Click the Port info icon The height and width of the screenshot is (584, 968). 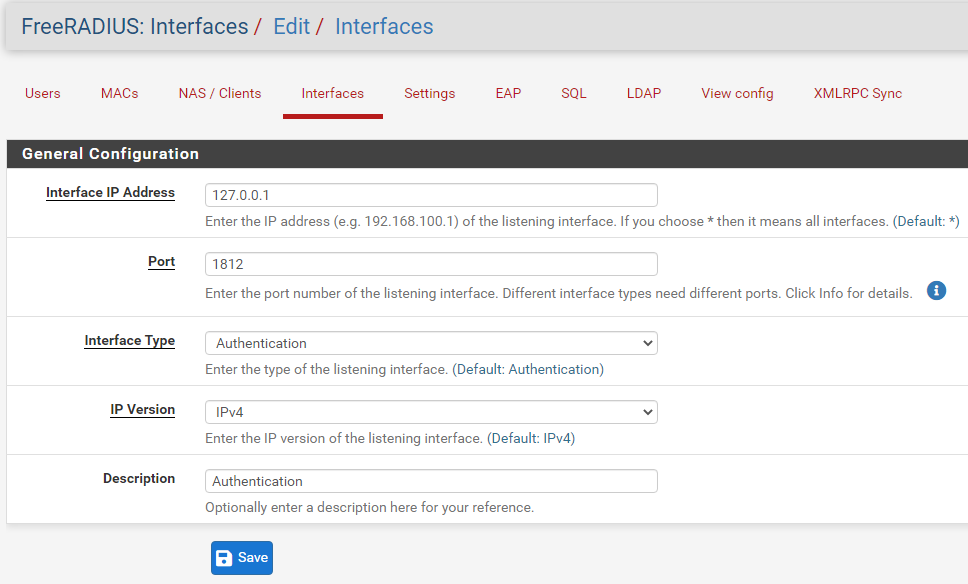tap(936, 291)
